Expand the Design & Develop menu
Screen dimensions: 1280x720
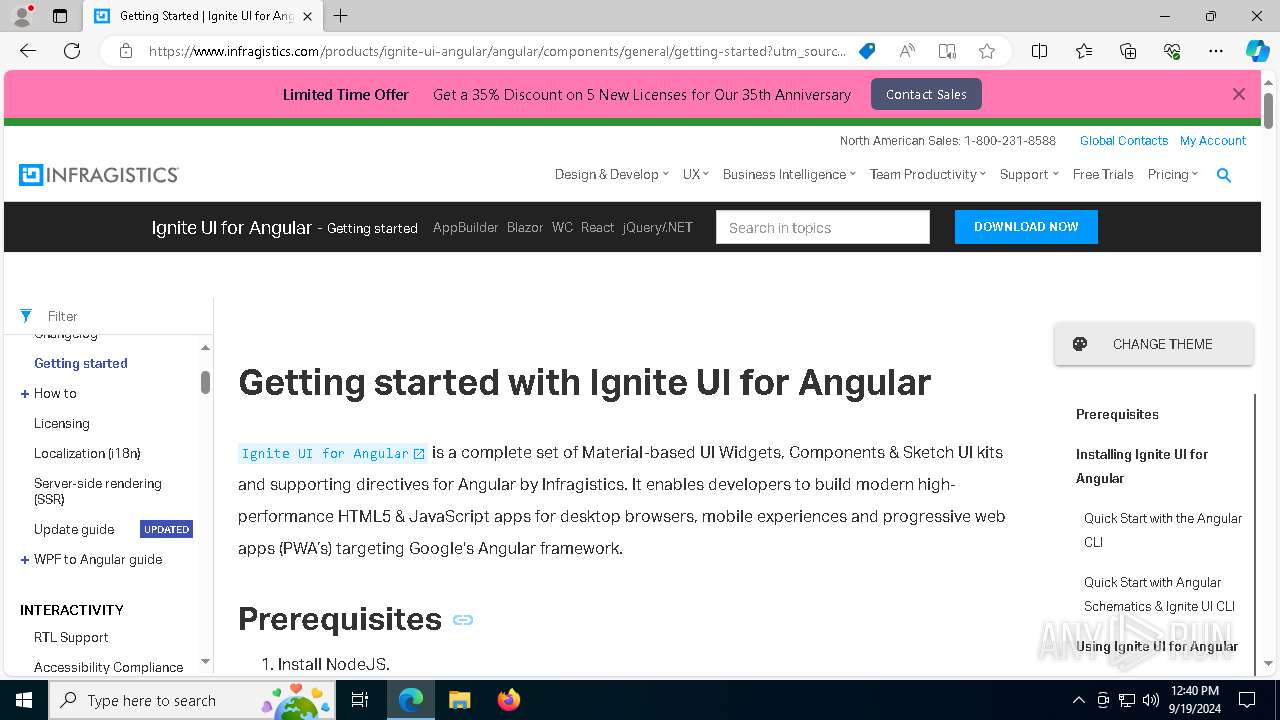tap(612, 174)
